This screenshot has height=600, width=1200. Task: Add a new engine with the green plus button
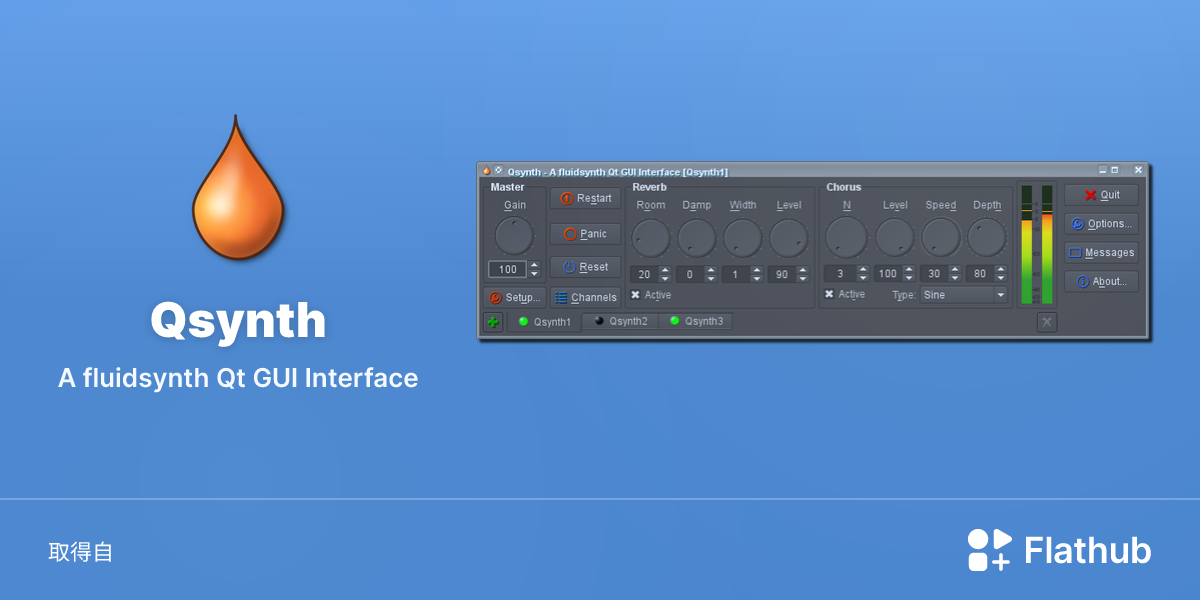tap(493, 322)
